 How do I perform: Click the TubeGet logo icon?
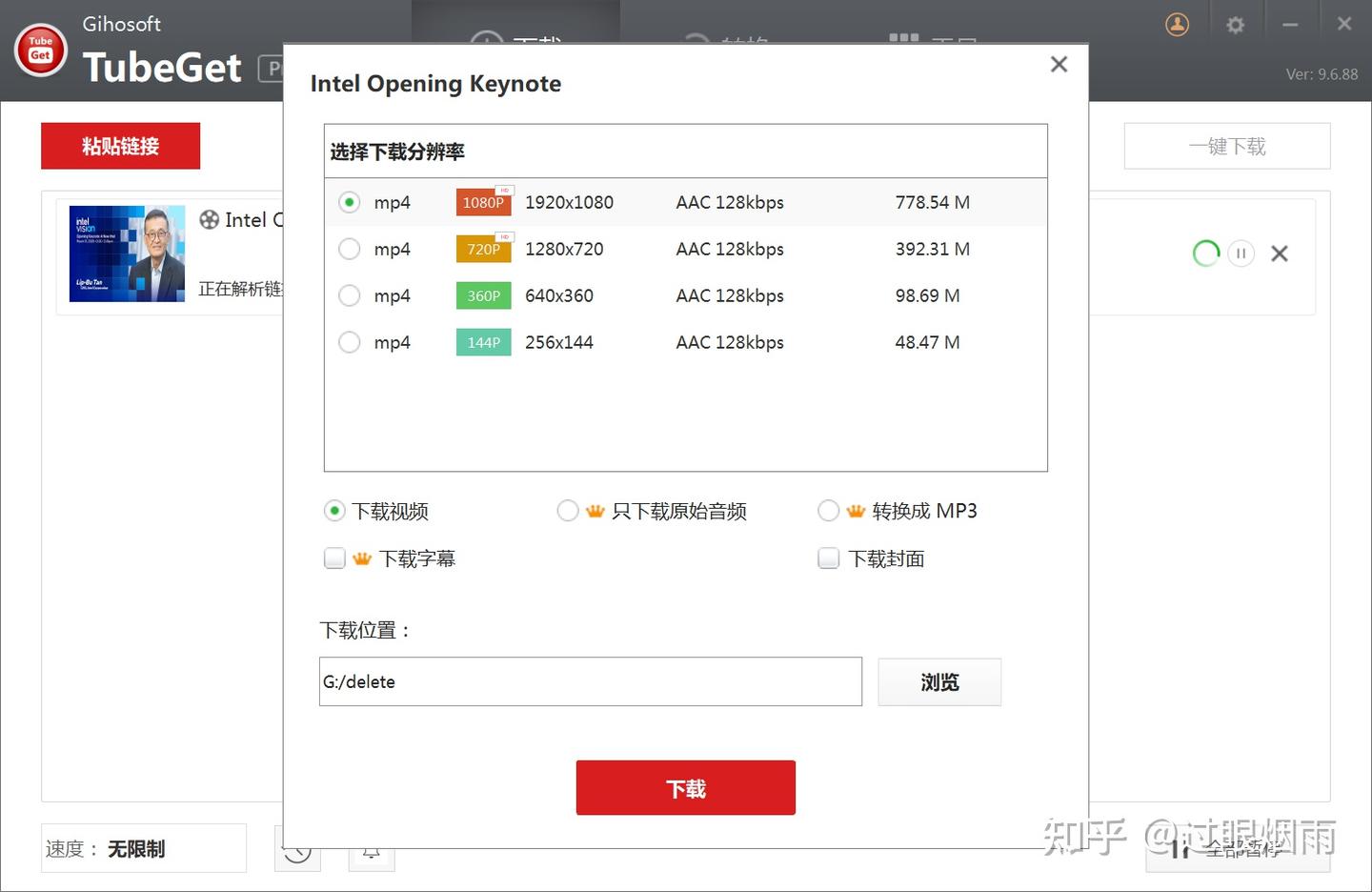(x=41, y=50)
